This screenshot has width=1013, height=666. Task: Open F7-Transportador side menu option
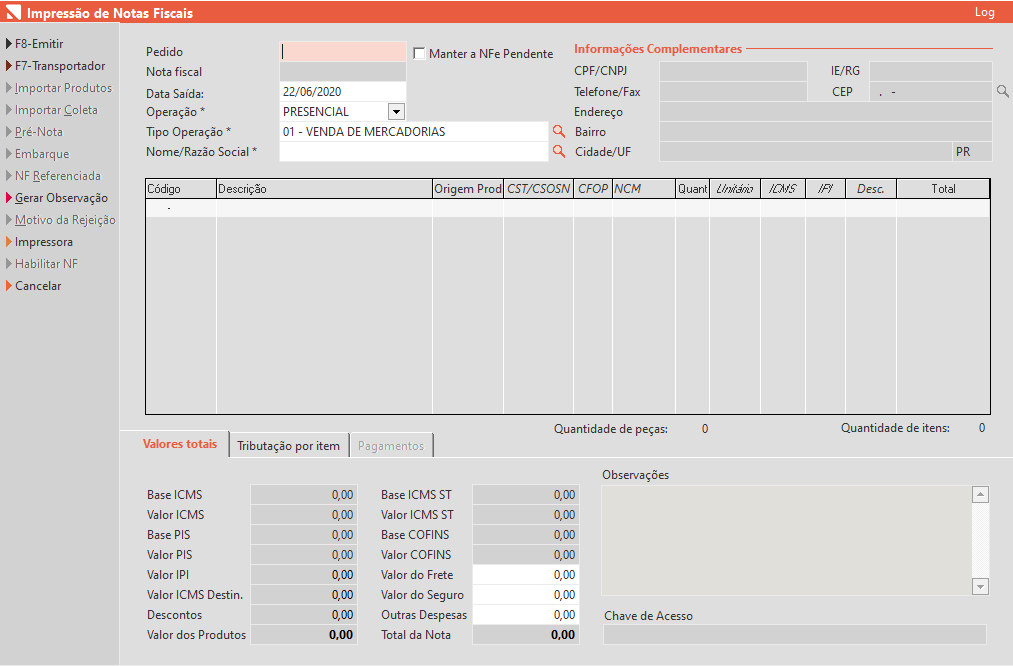(59, 66)
